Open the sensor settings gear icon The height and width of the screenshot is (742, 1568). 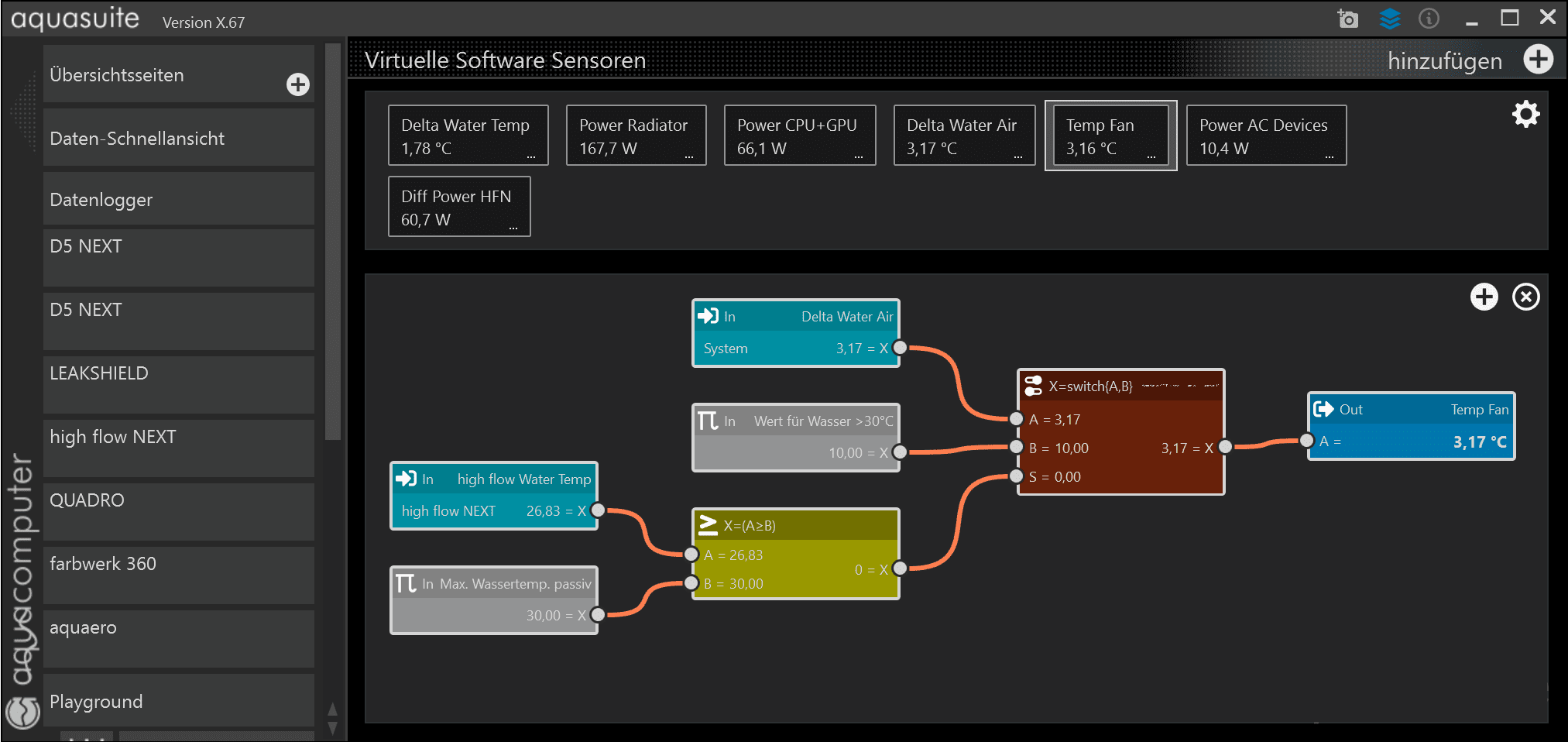coord(1525,114)
